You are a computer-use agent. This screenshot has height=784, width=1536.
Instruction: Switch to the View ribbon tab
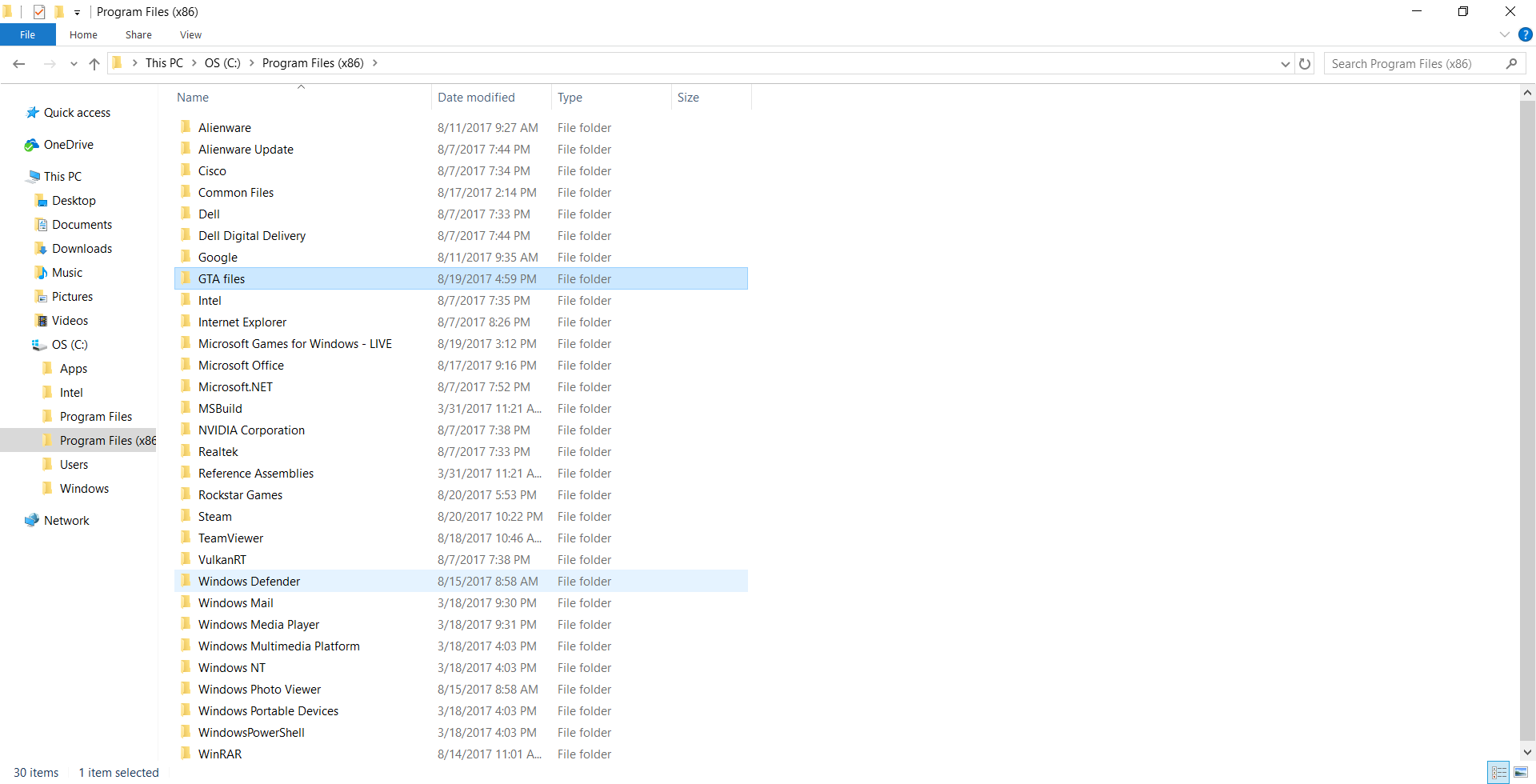pos(190,34)
